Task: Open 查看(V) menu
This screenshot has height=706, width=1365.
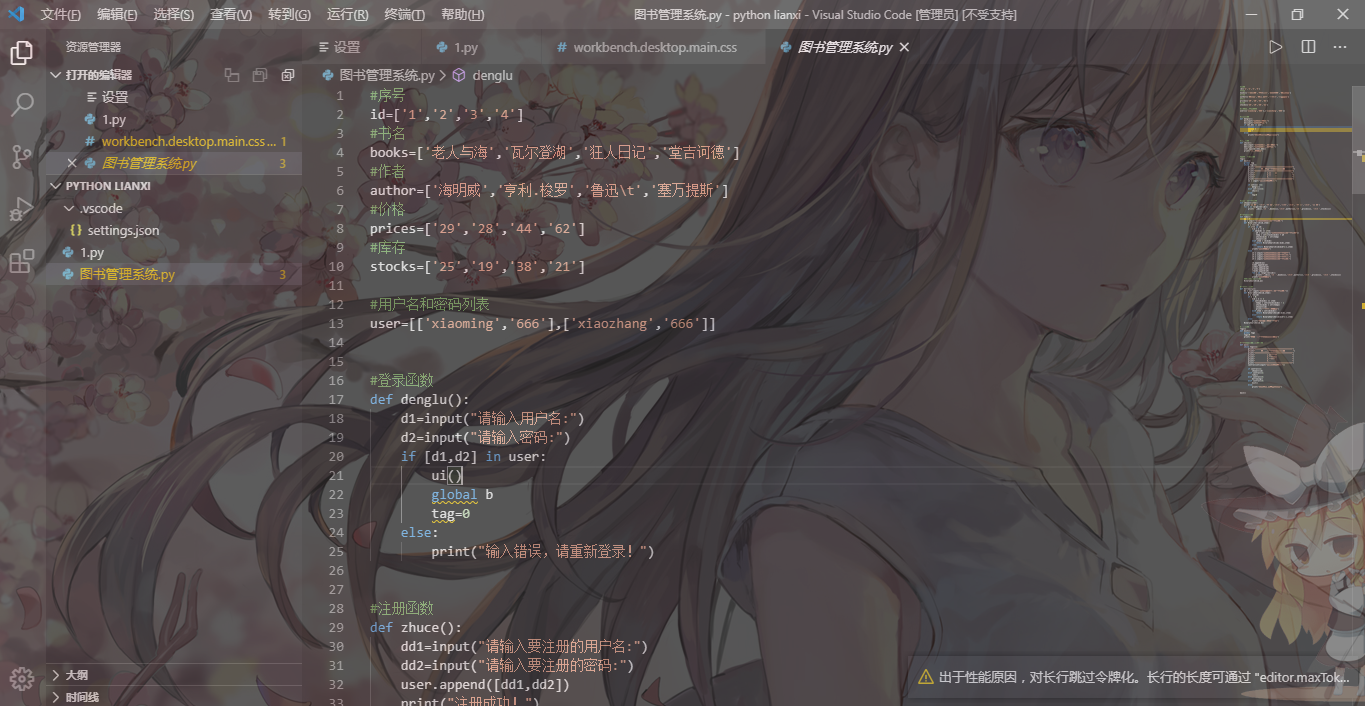Action: [x=231, y=14]
